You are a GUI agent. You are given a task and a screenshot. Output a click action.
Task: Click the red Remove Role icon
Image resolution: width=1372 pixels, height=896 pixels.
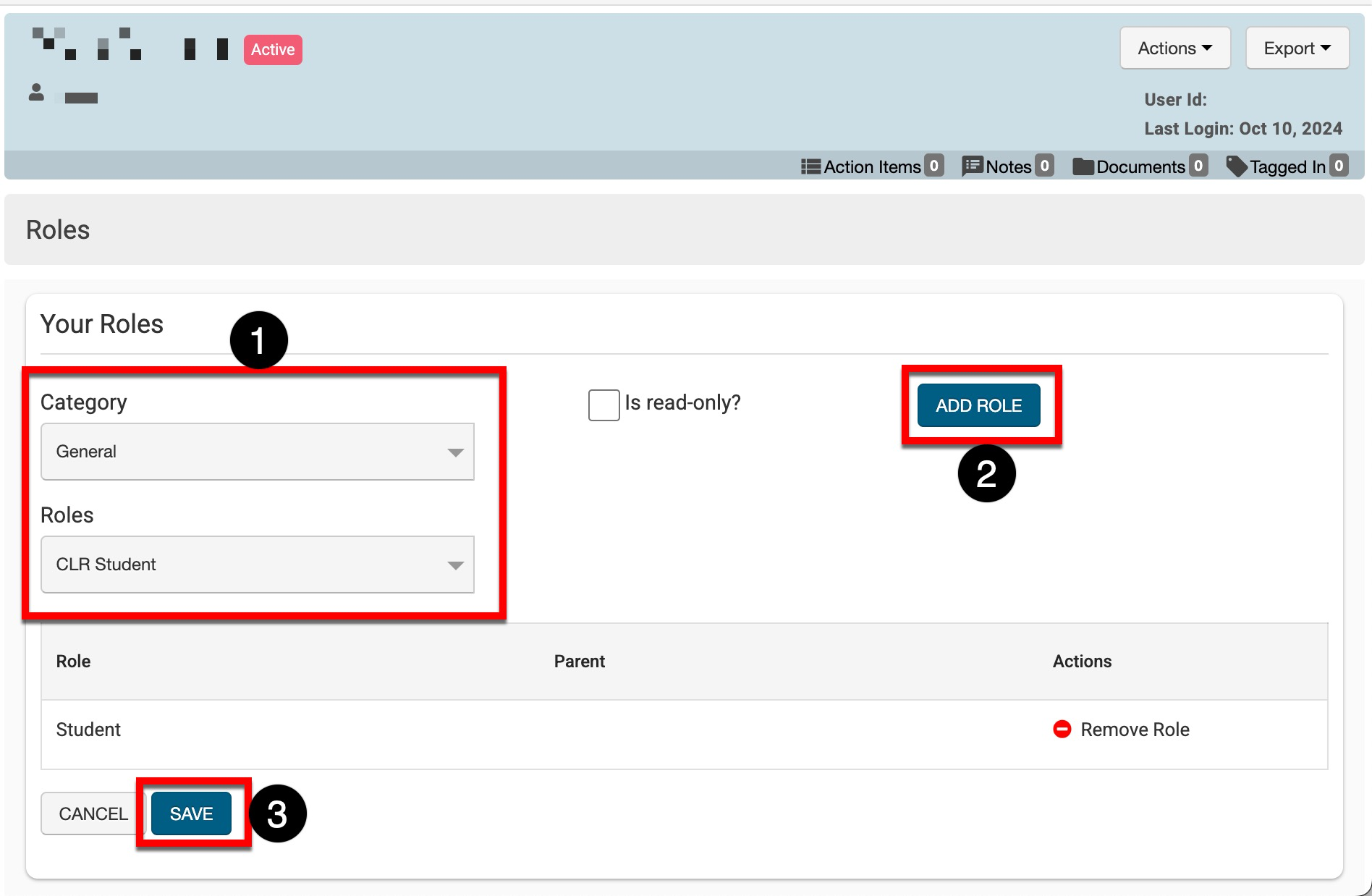pyautogui.click(x=1062, y=730)
